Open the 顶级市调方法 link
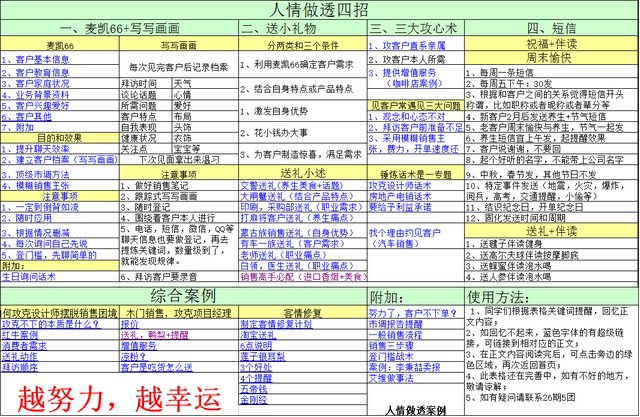This screenshot has width=640, height=417. 35,175
